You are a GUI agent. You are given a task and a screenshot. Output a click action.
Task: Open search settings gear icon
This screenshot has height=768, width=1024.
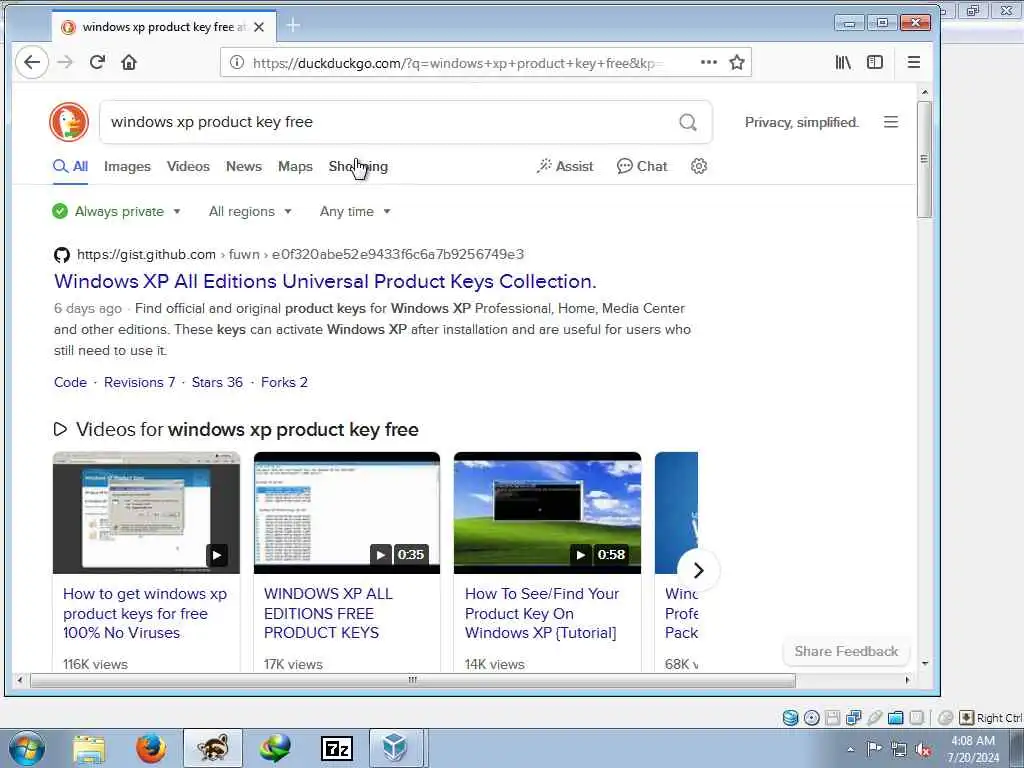tap(699, 166)
